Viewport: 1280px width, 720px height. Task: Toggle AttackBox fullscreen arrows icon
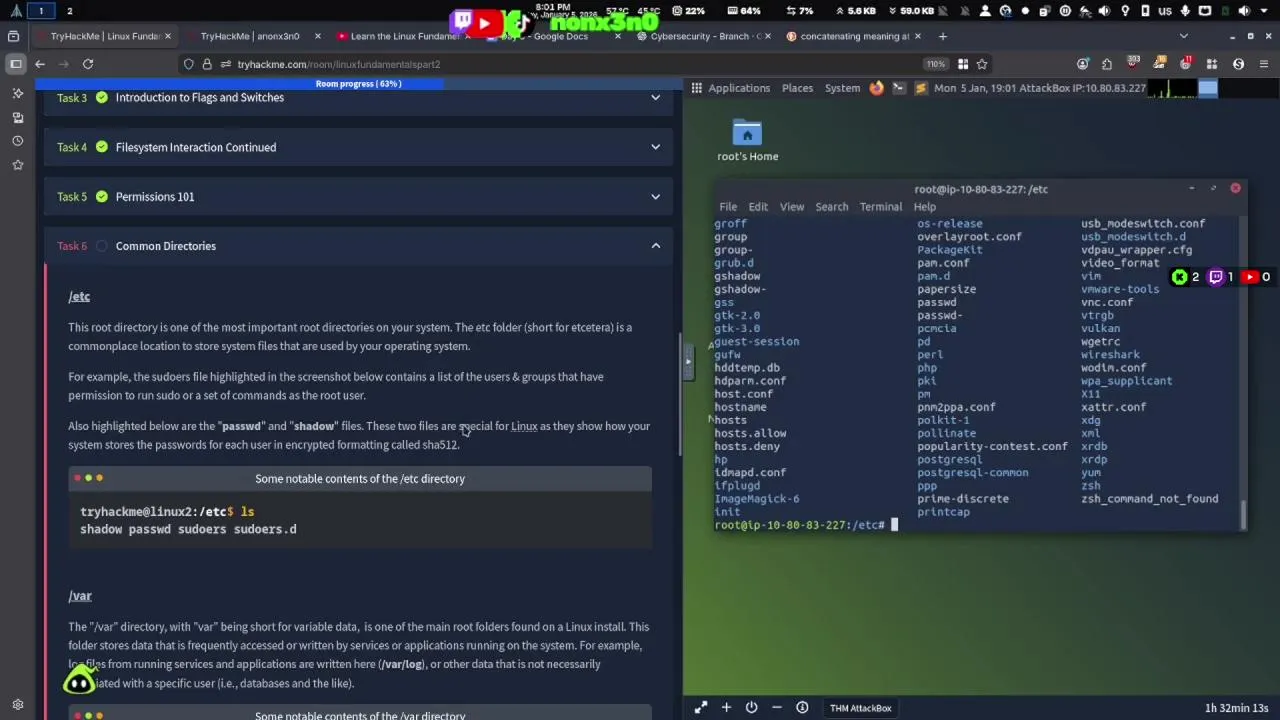click(x=701, y=708)
